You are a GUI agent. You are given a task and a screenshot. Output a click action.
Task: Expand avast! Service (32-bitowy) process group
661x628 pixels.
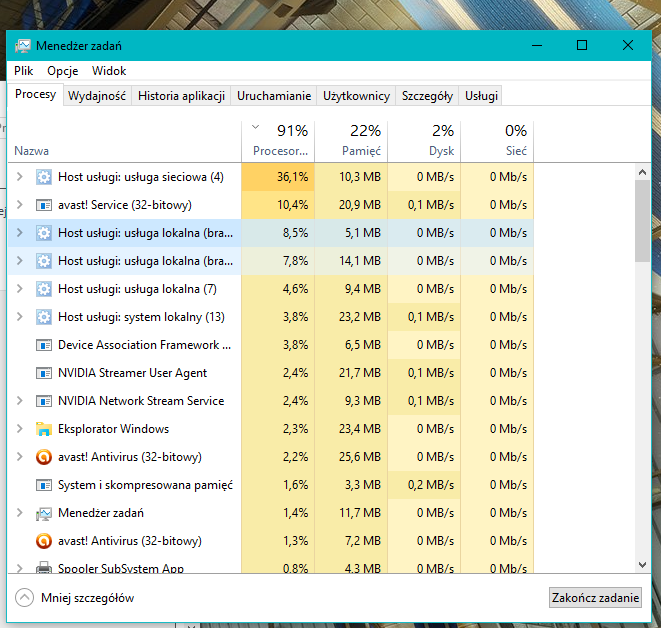(x=19, y=205)
